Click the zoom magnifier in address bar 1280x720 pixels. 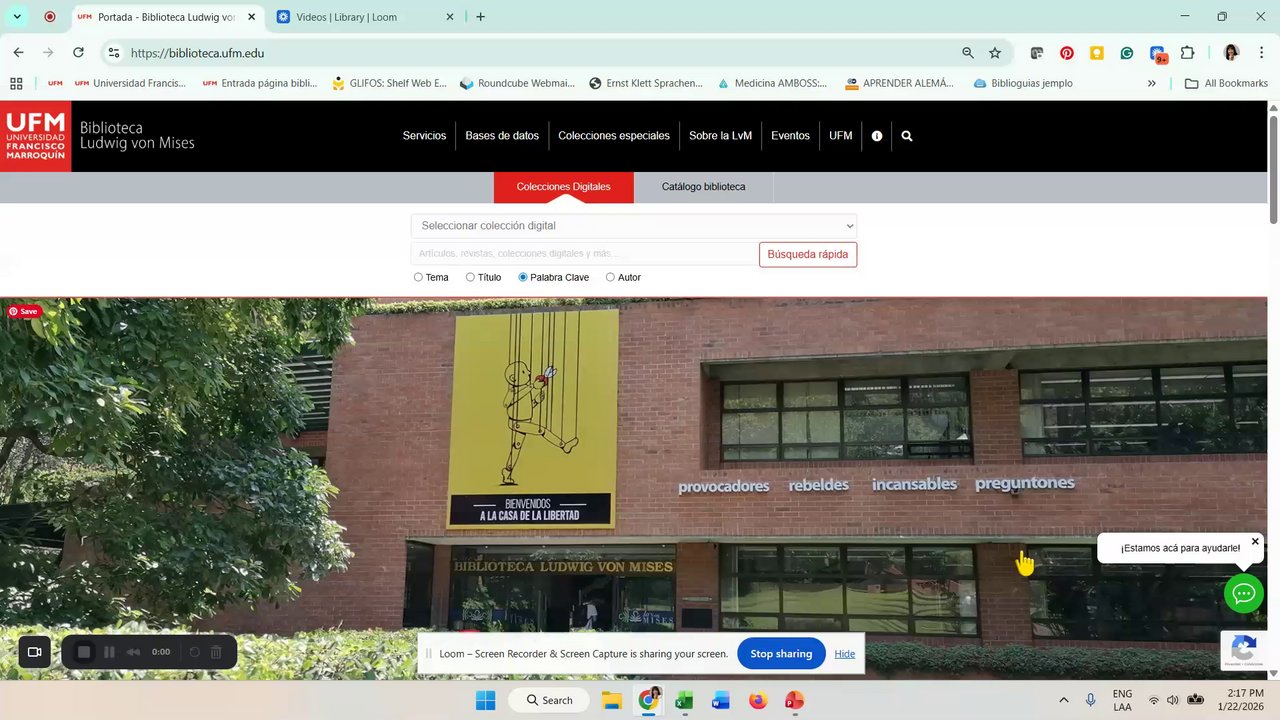pyautogui.click(x=967, y=53)
